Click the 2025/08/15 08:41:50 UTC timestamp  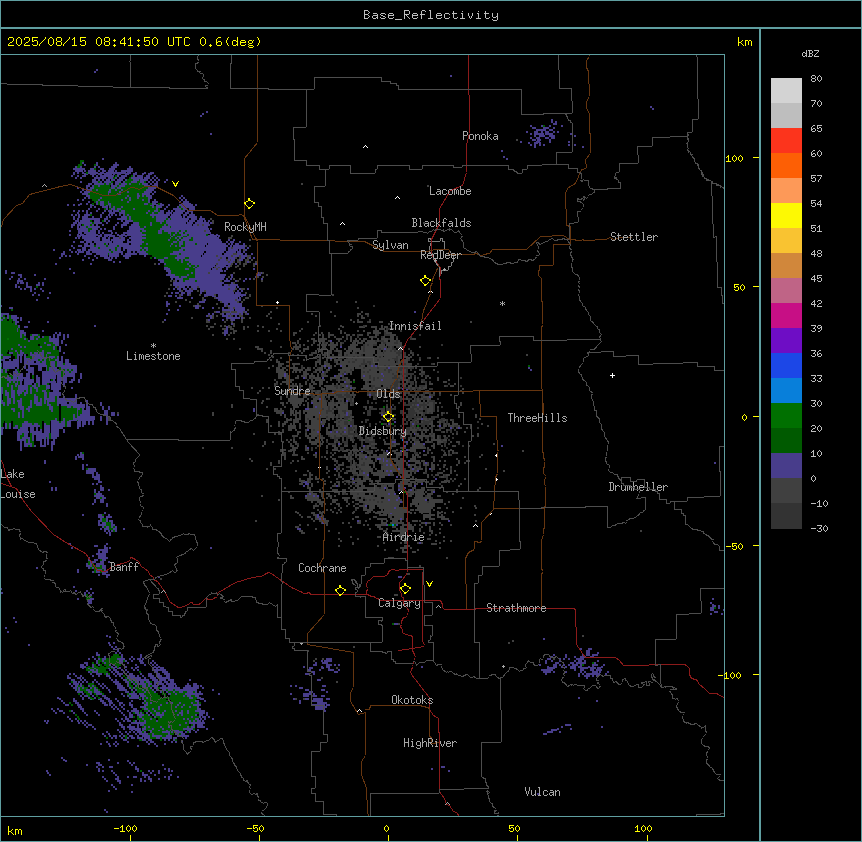pyautogui.click(x=99, y=42)
